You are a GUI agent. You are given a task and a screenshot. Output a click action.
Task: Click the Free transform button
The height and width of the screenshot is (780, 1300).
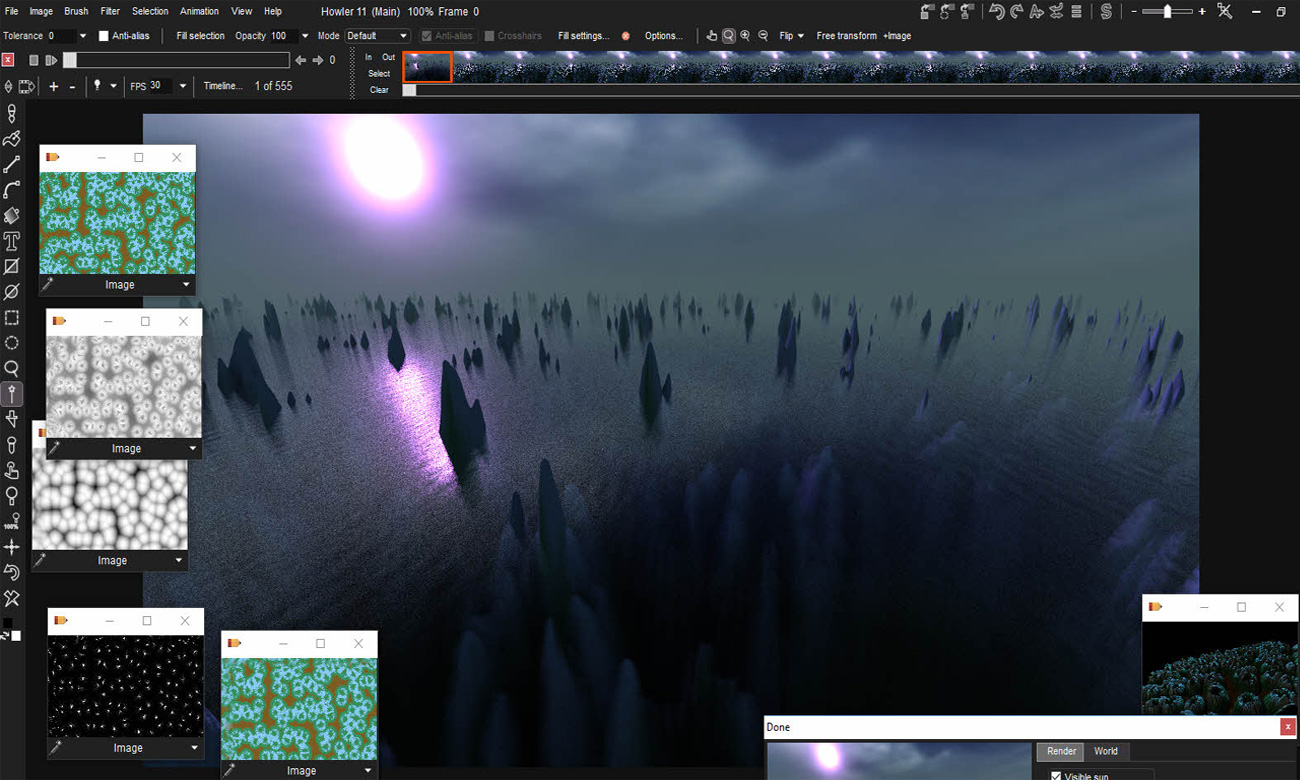tap(846, 36)
